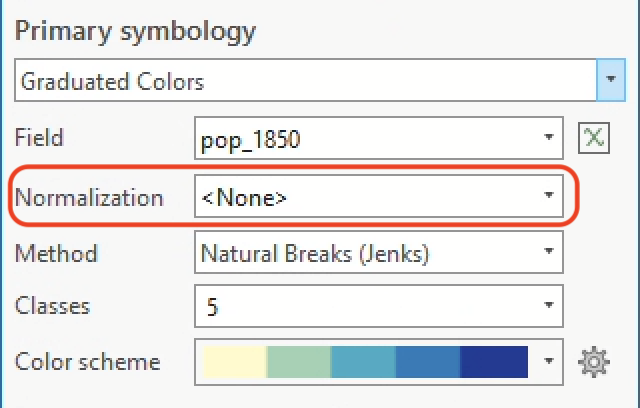Click the Graduated Colors text box
Image resolution: width=640 pixels, height=408 pixels.
click(x=300, y=80)
